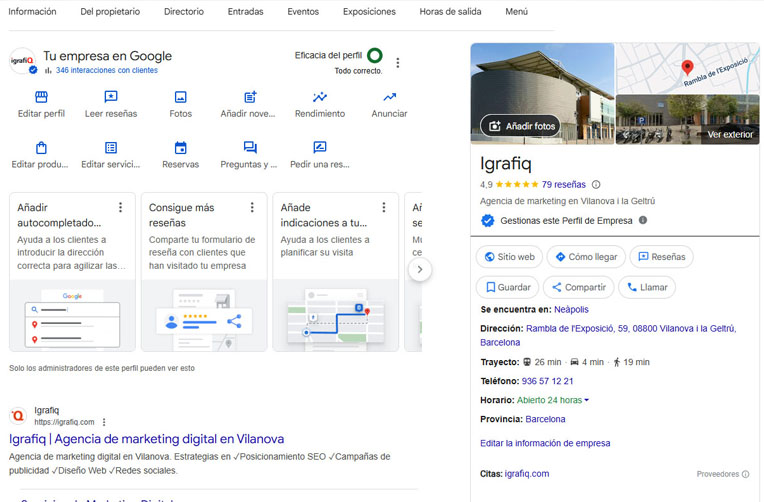Open the Eventos tab
Screen dimensions: 764x502
(x=303, y=12)
